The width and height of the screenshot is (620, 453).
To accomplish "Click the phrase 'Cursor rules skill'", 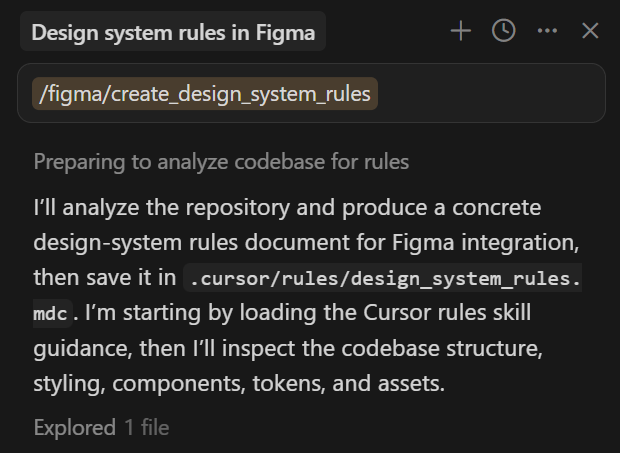I will point(447,313).
